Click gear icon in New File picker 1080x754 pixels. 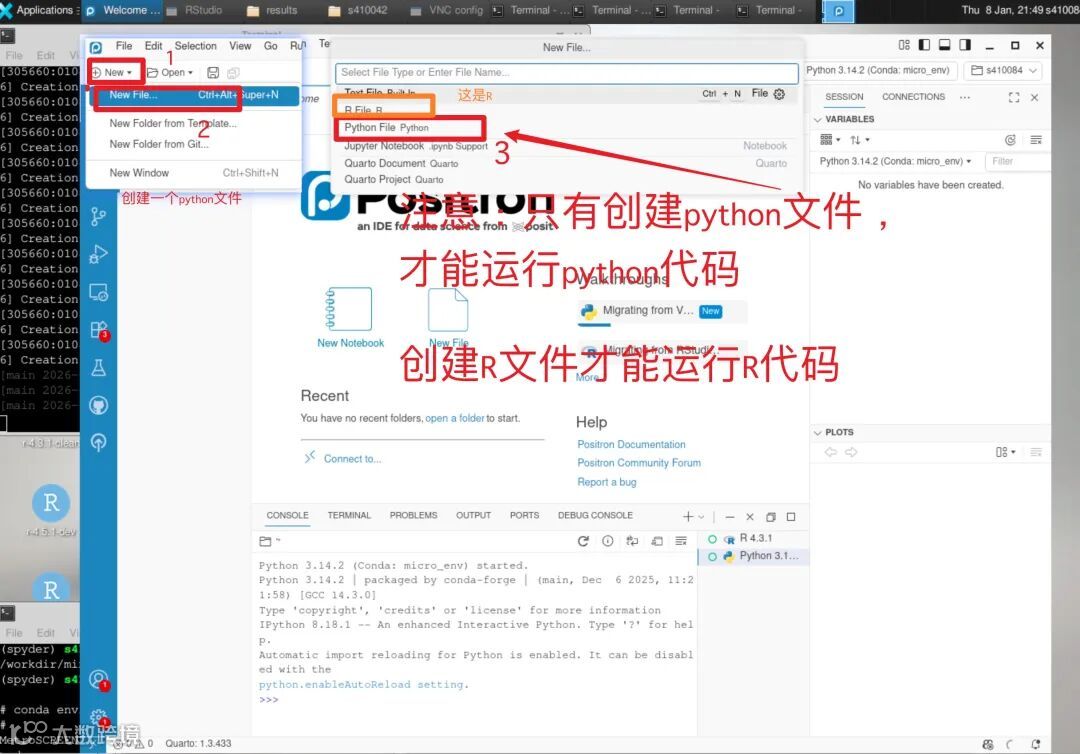tap(779, 94)
